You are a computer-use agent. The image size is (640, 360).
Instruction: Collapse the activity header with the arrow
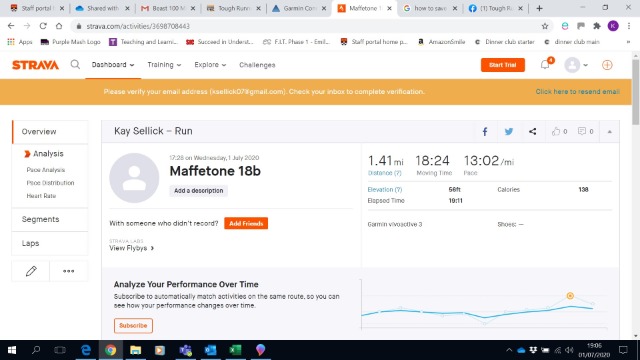click(x=609, y=131)
